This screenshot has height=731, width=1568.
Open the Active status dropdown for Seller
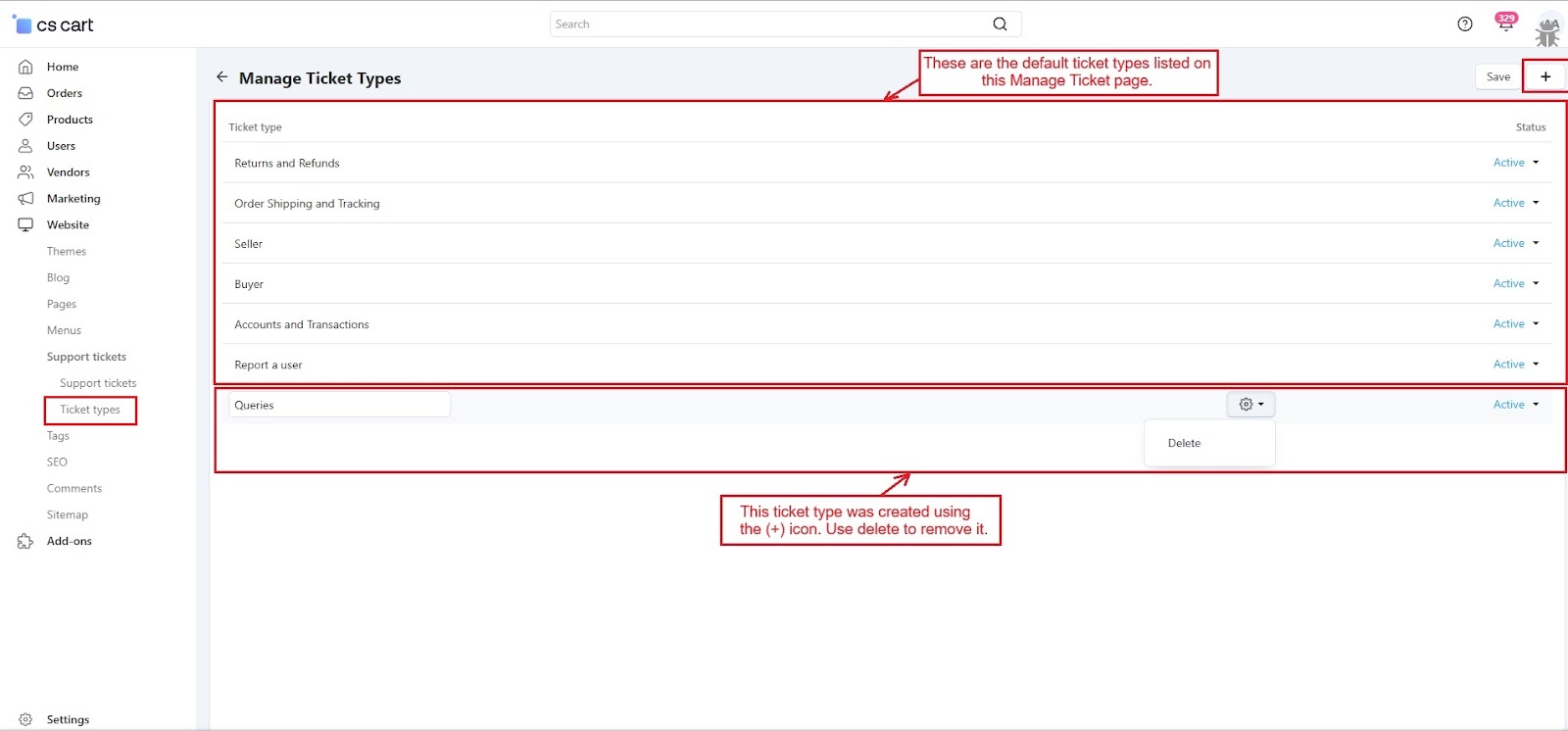1515,243
